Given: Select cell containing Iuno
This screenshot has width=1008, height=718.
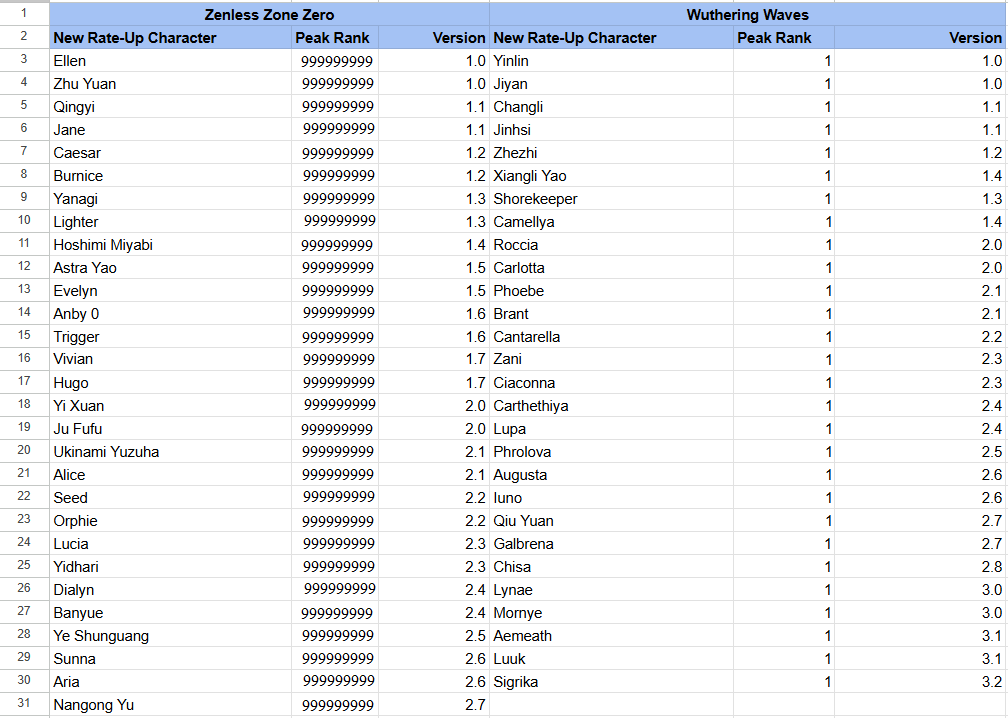Looking at the screenshot, I should [611, 498].
